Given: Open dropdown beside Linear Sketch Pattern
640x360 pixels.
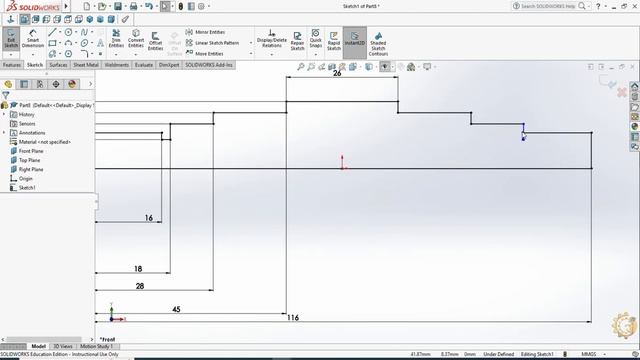Looking at the screenshot, I should tap(251, 42).
